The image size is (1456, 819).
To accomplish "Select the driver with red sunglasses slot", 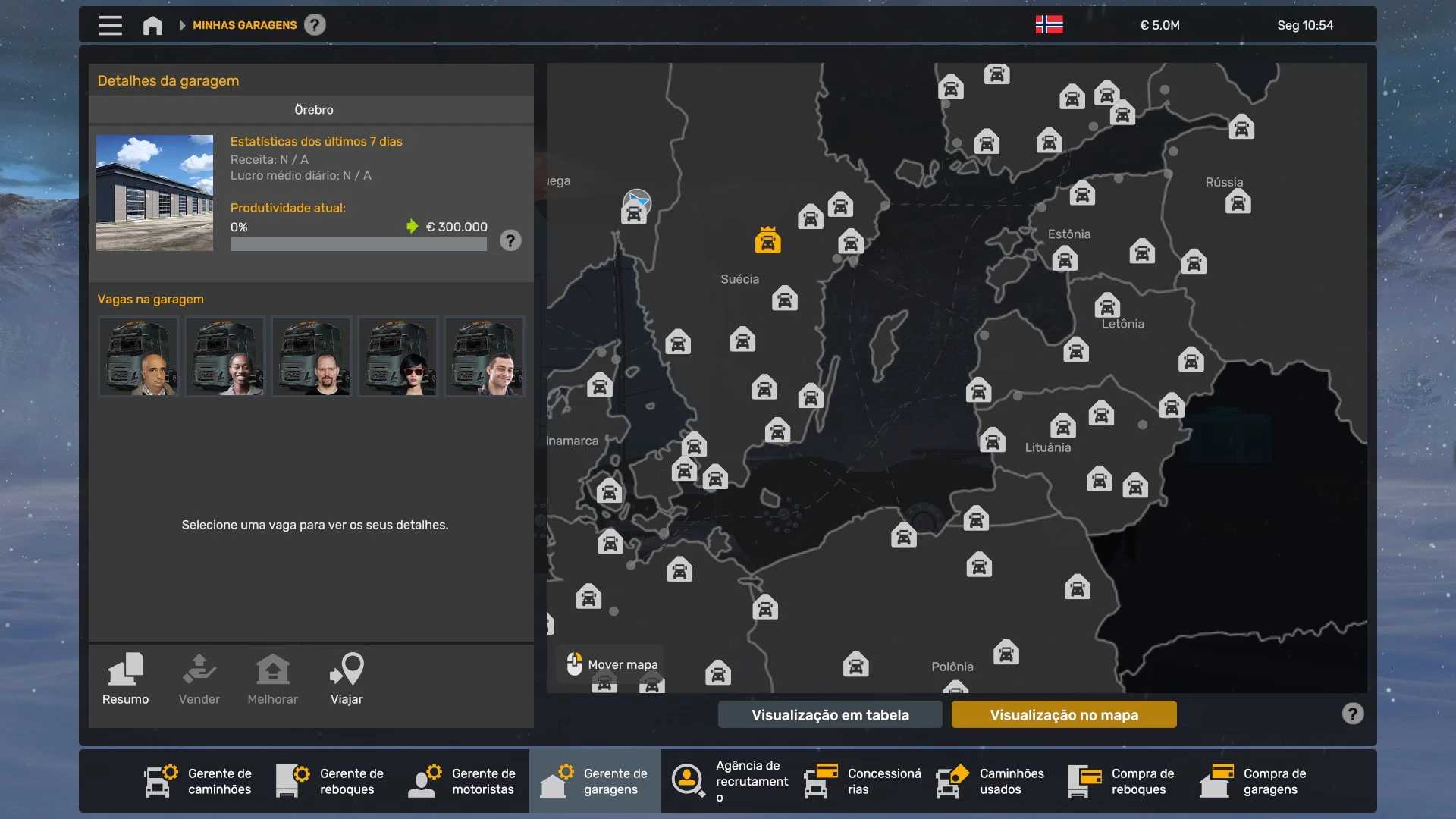I will click(398, 357).
